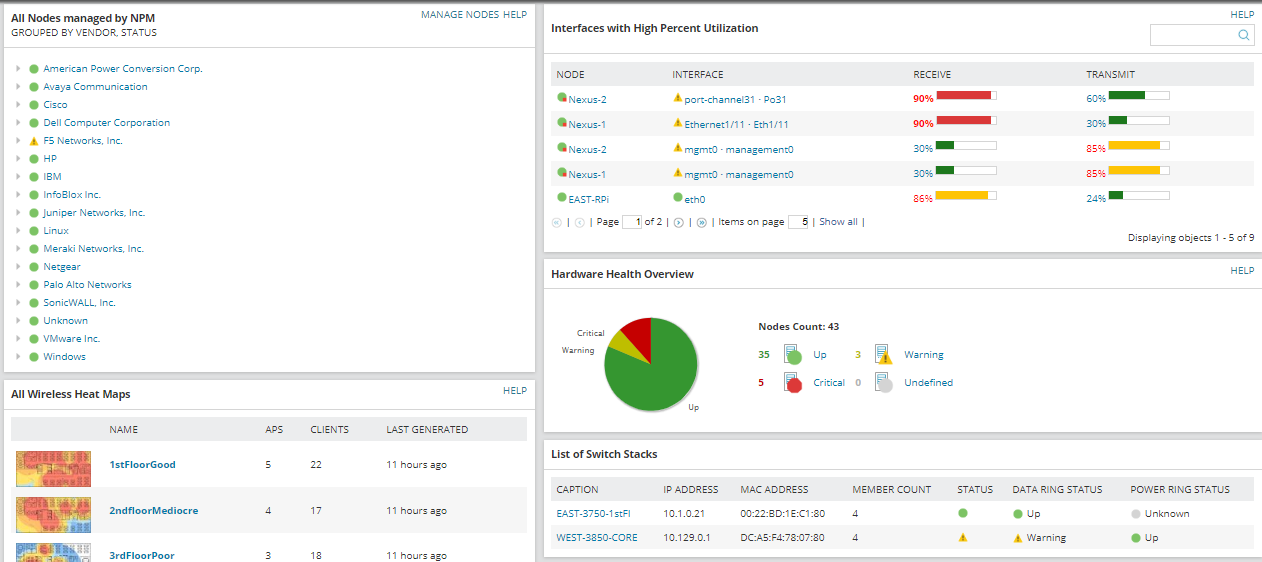Open the MANAGE NODES link
The height and width of the screenshot is (562, 1262).
pyautogui.click(x=460, y=15)
